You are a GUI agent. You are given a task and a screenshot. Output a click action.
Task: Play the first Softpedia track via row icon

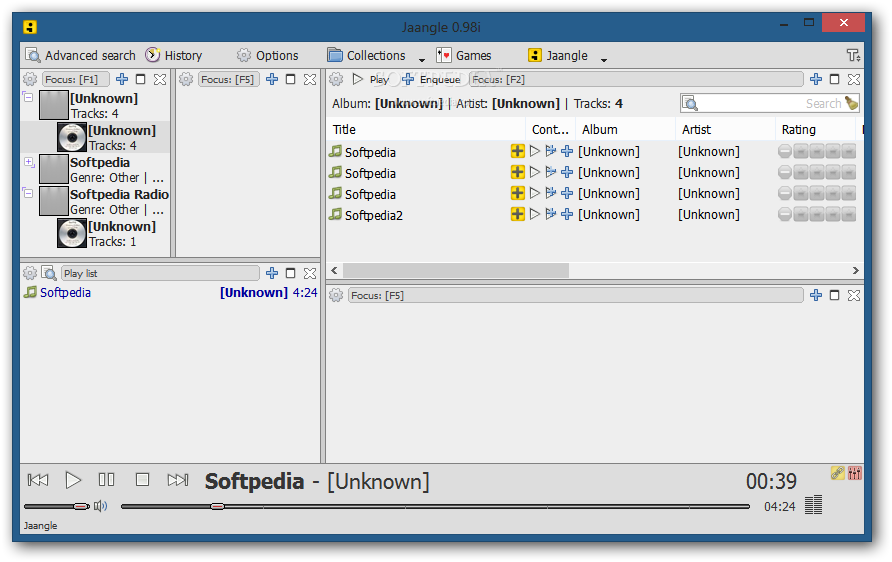(534, 151)
